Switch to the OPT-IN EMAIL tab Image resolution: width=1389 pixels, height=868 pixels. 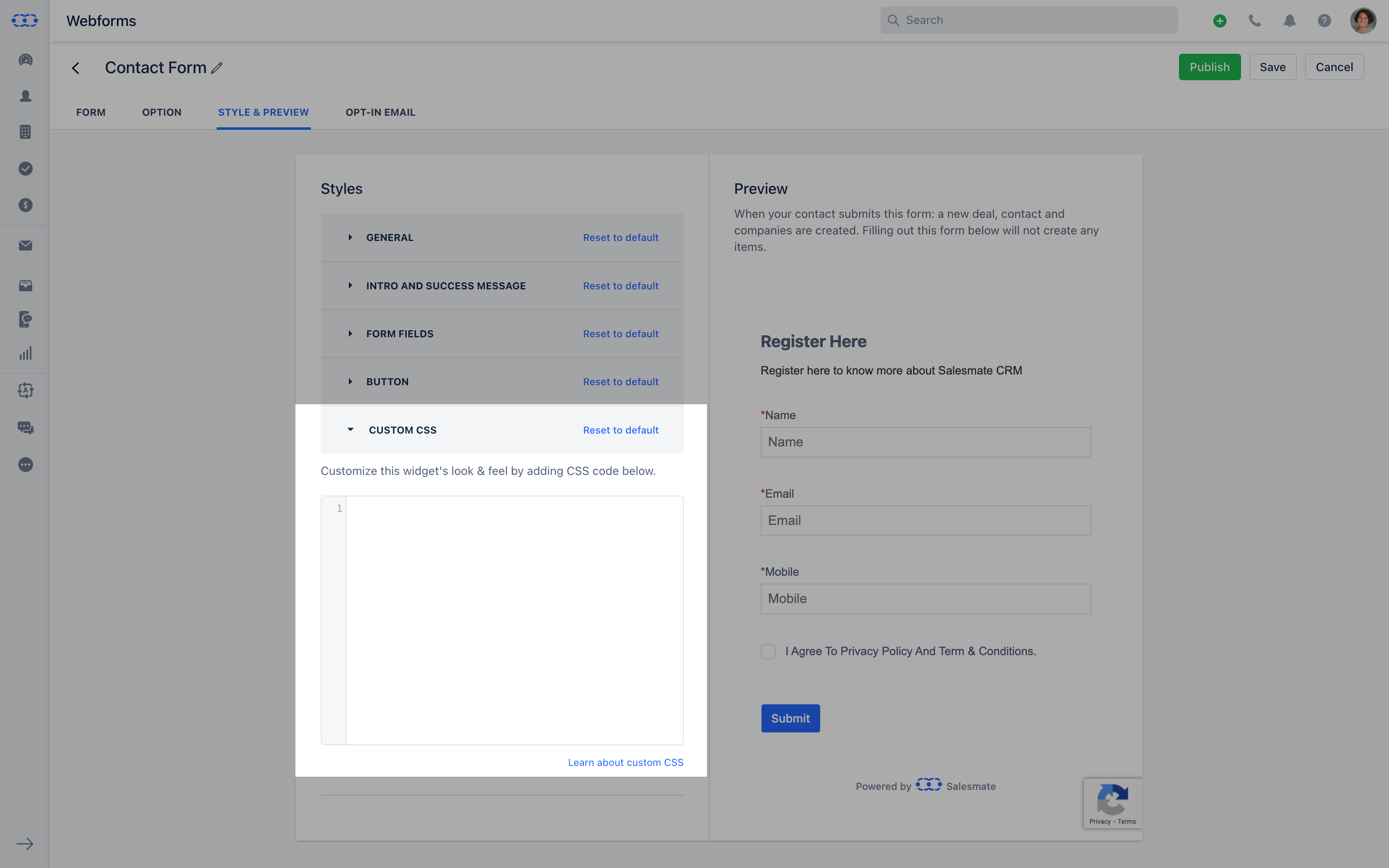tap(381, 112)
